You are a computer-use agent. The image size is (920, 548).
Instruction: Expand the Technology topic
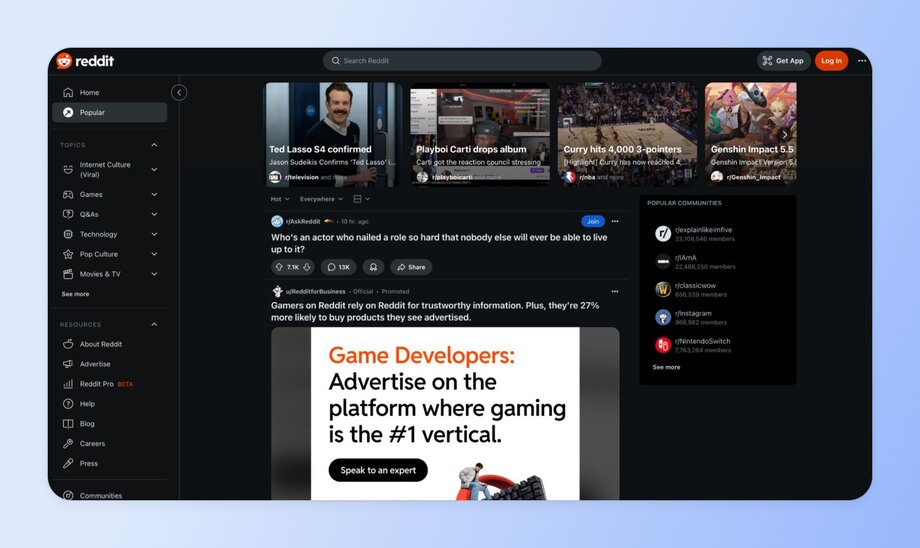[154, 234]
